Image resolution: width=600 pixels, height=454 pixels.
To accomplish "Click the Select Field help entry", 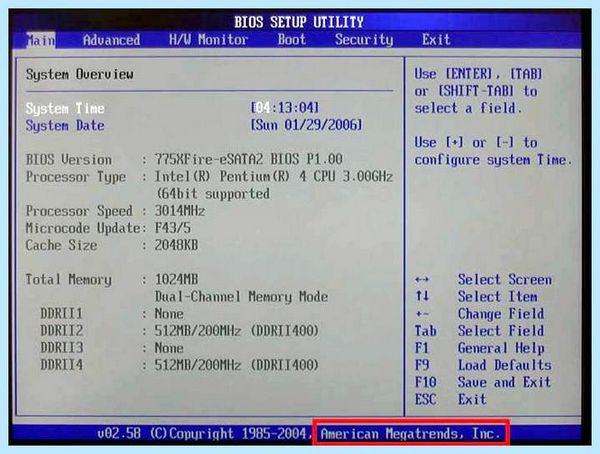I will [501, 331].
